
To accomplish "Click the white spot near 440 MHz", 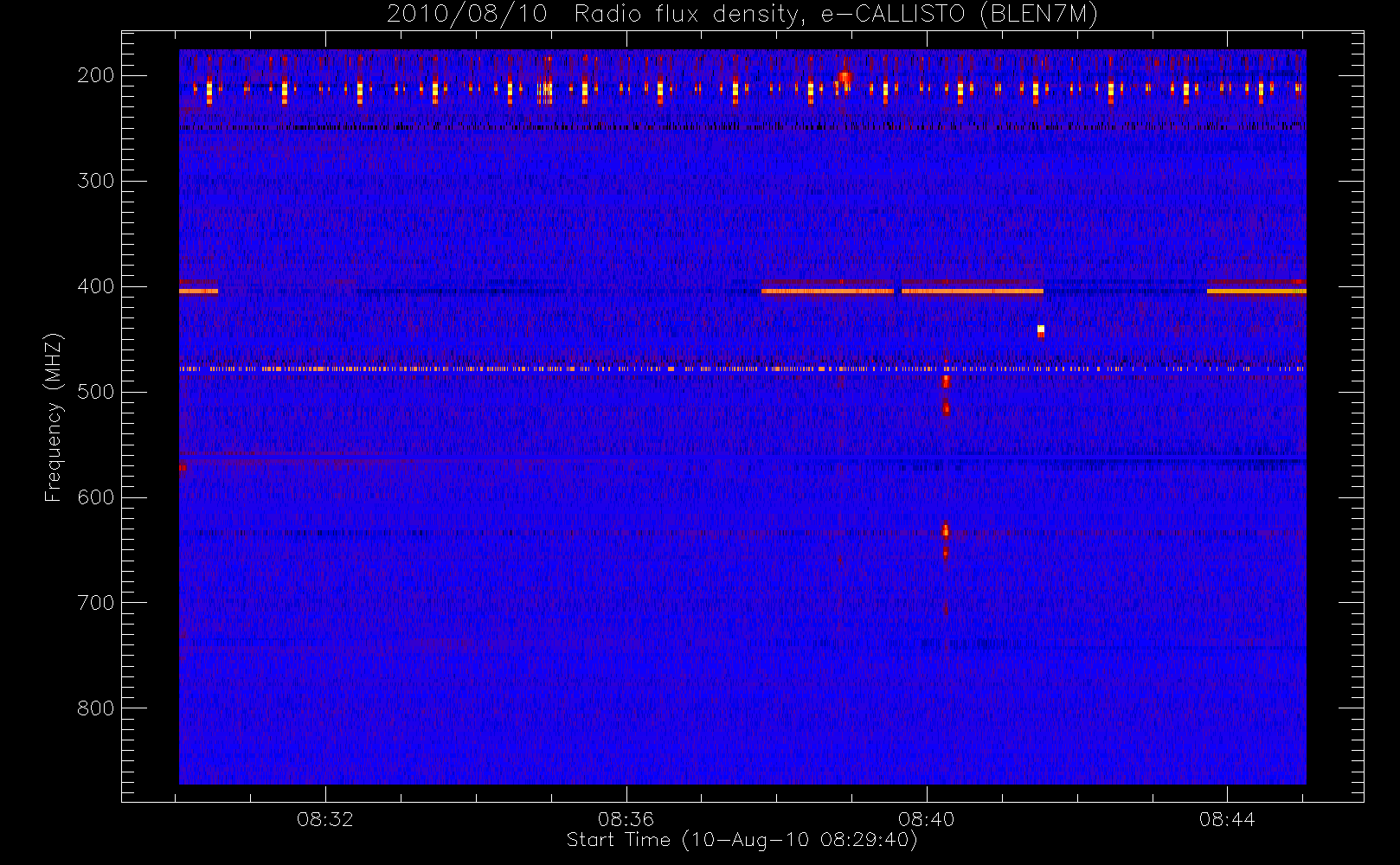I will click(x=1041, y=330).
